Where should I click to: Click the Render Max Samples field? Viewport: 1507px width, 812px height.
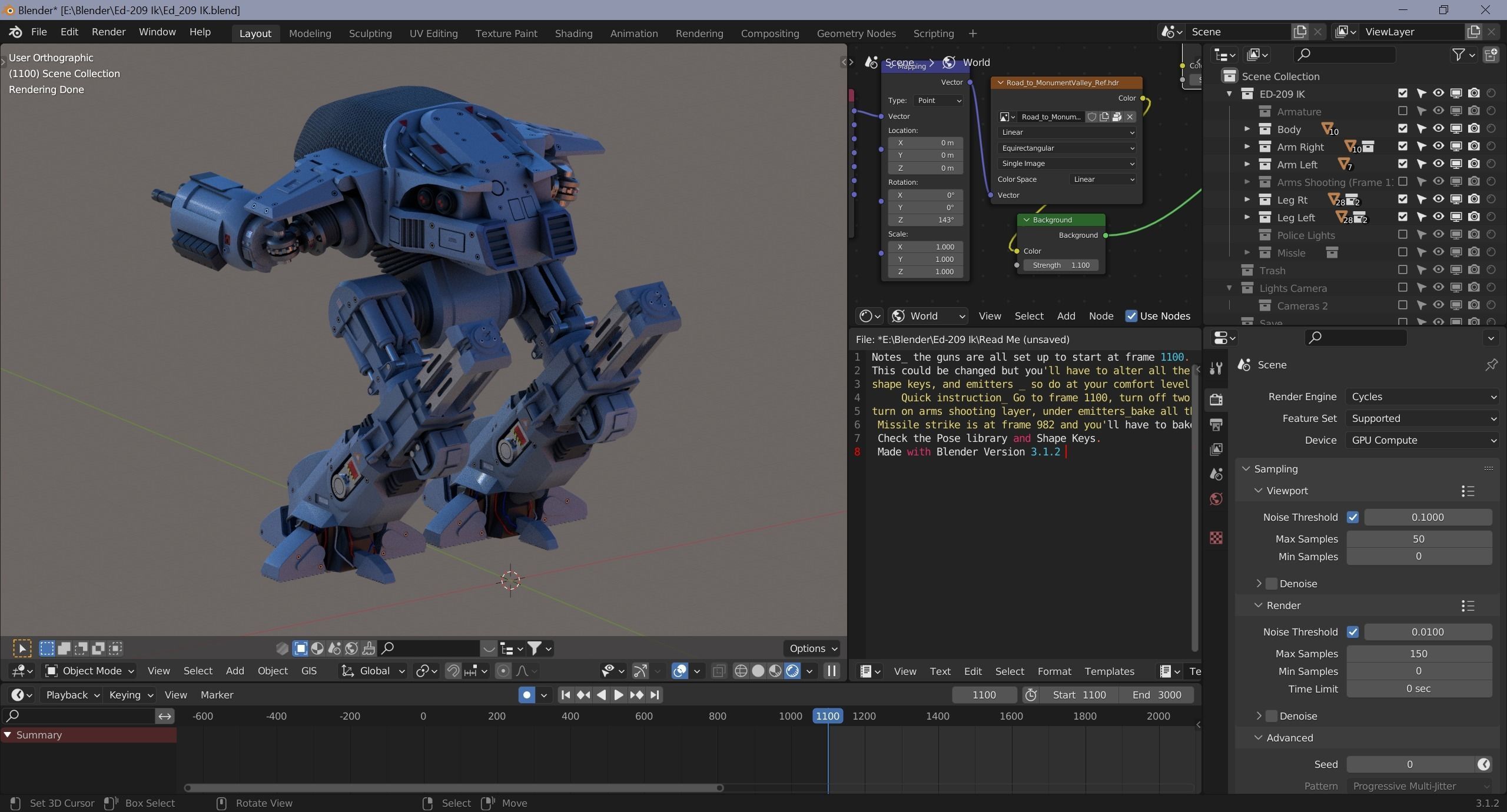(x=1419, y=654)
